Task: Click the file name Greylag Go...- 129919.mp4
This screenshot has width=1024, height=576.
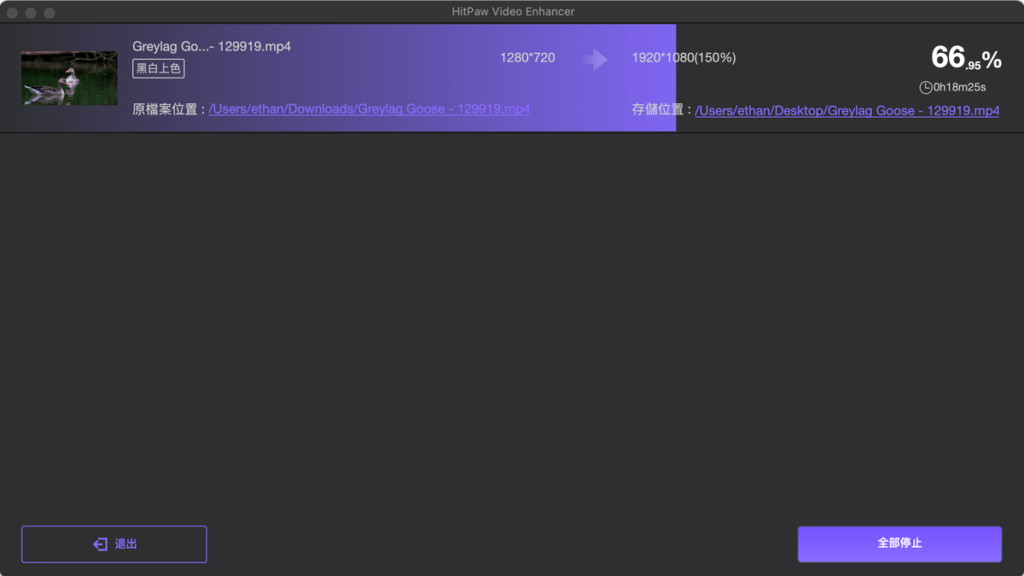Action: pyautogui.click(x=212, y=46)
